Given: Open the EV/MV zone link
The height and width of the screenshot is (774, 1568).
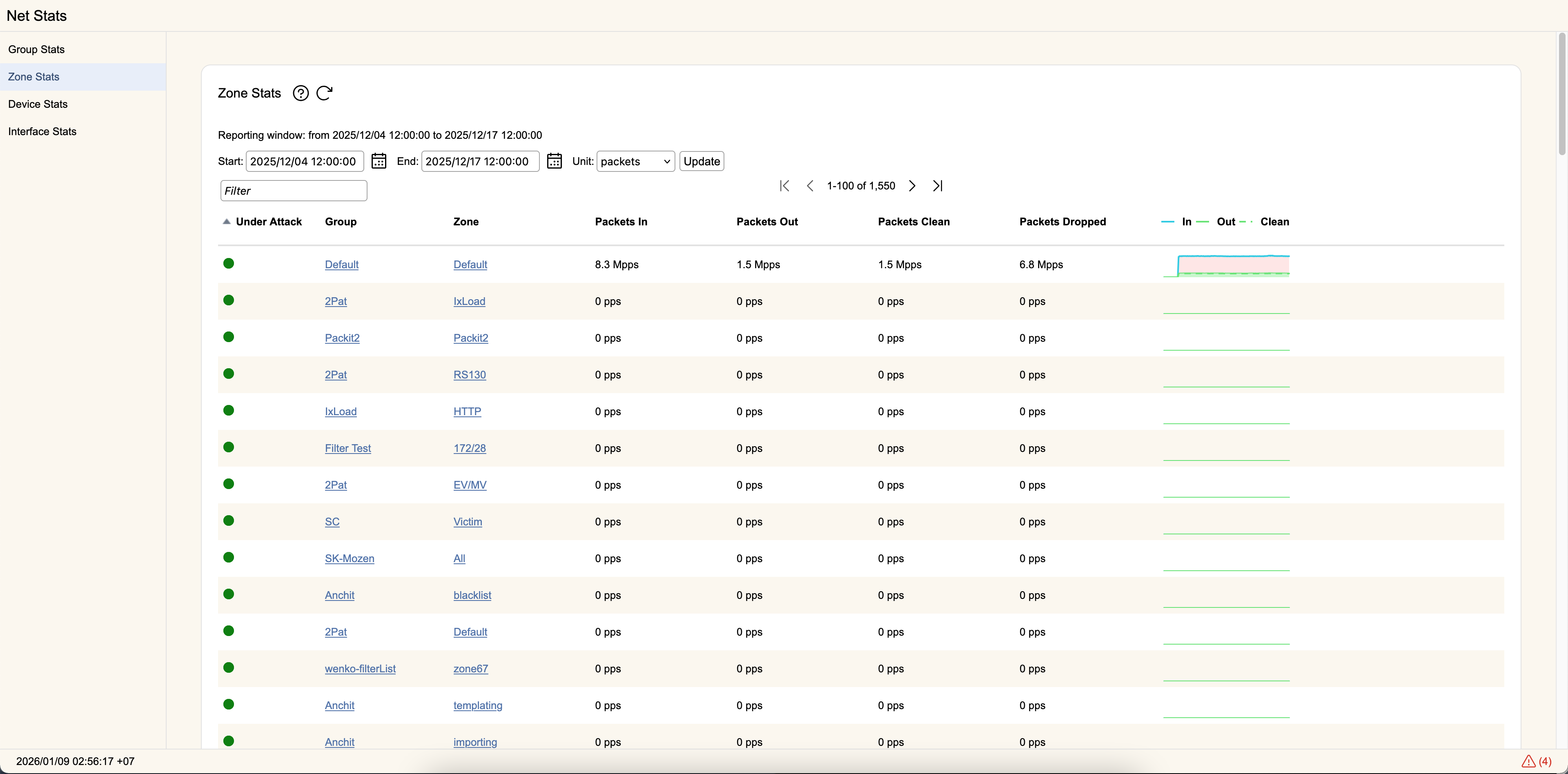Looking at the screenshot, I should 469,485.
